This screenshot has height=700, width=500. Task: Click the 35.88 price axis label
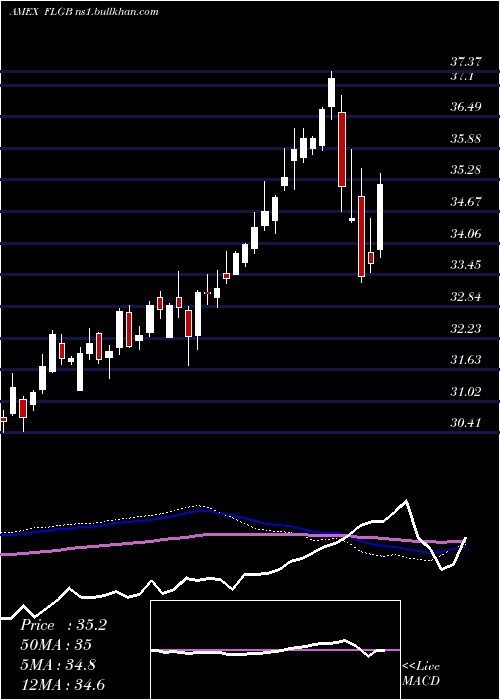465,138
